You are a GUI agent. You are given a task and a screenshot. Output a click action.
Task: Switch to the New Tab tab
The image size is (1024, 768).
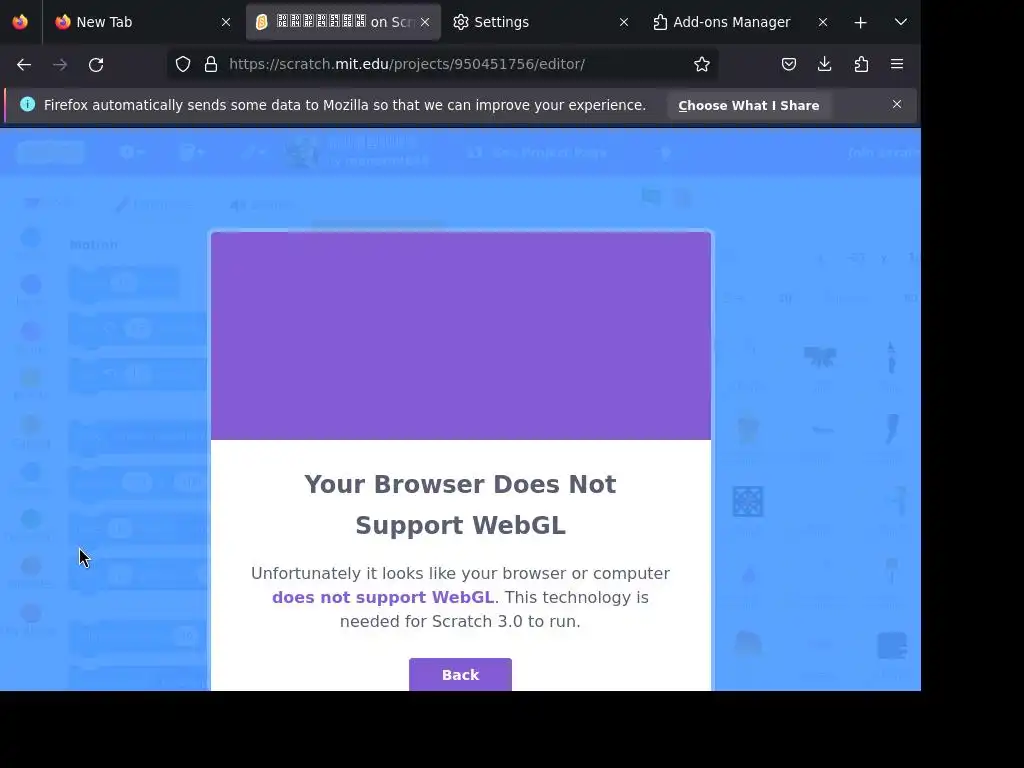pos(143,22)
